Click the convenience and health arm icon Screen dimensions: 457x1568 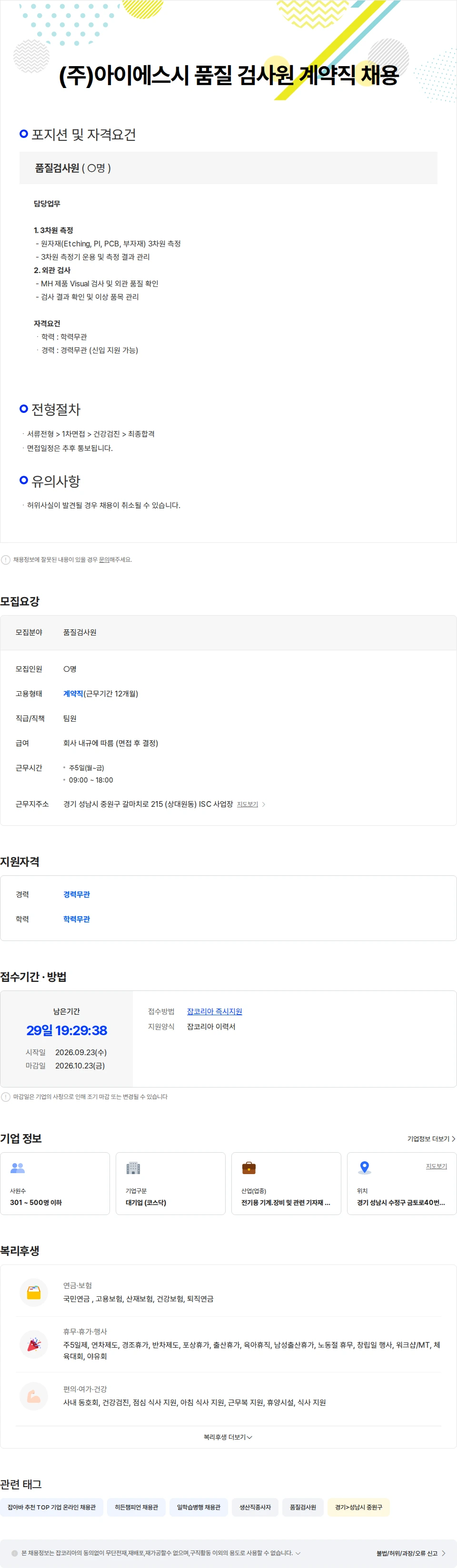coord(34,1396)
